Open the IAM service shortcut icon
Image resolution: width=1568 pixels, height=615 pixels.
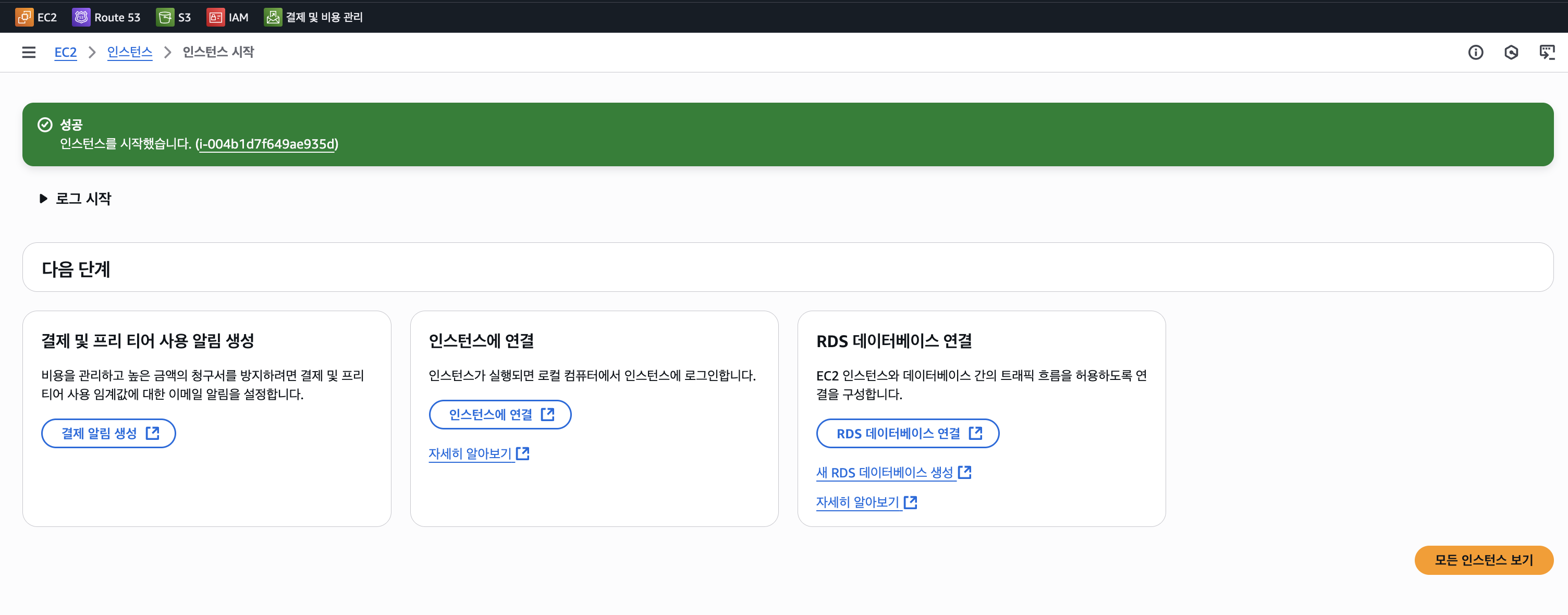click(x=215, y=17)
